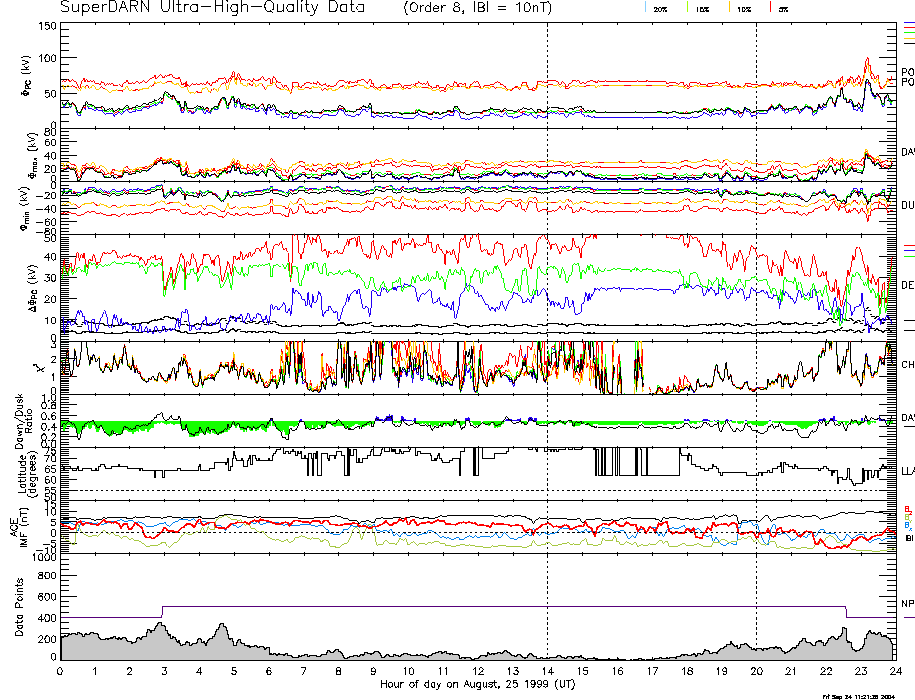Click the dashed vertical line at hour 14

tap(548, 300)
